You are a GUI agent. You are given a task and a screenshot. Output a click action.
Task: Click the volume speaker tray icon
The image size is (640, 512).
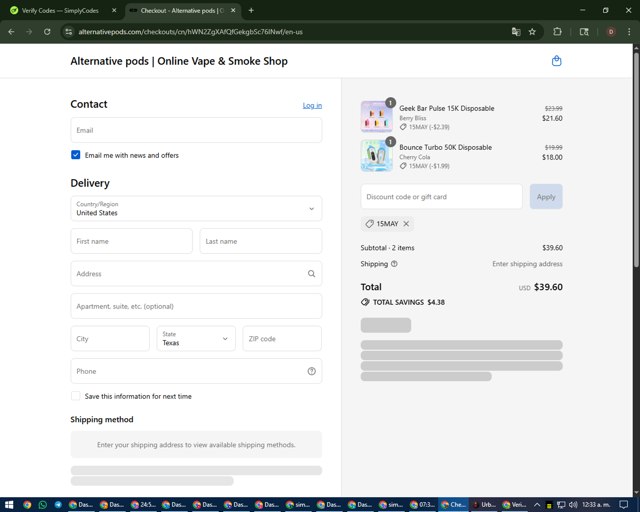point(573,505)
